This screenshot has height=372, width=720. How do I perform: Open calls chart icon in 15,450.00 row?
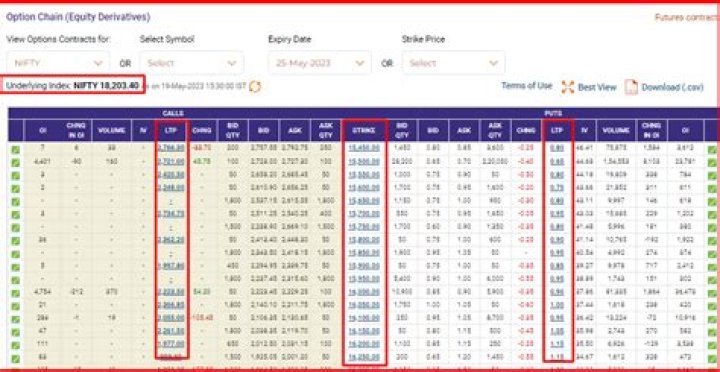(16, 150)
